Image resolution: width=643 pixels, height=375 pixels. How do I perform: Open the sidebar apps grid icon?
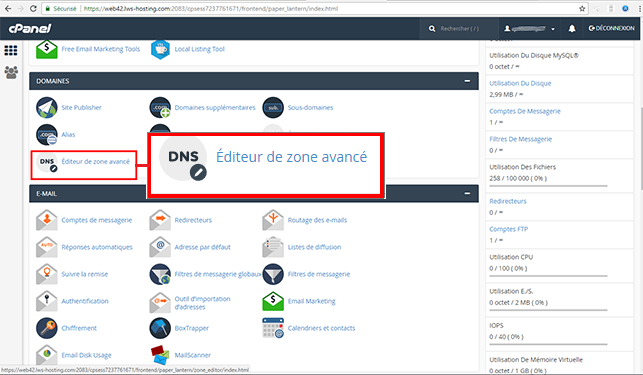point(11,50)
